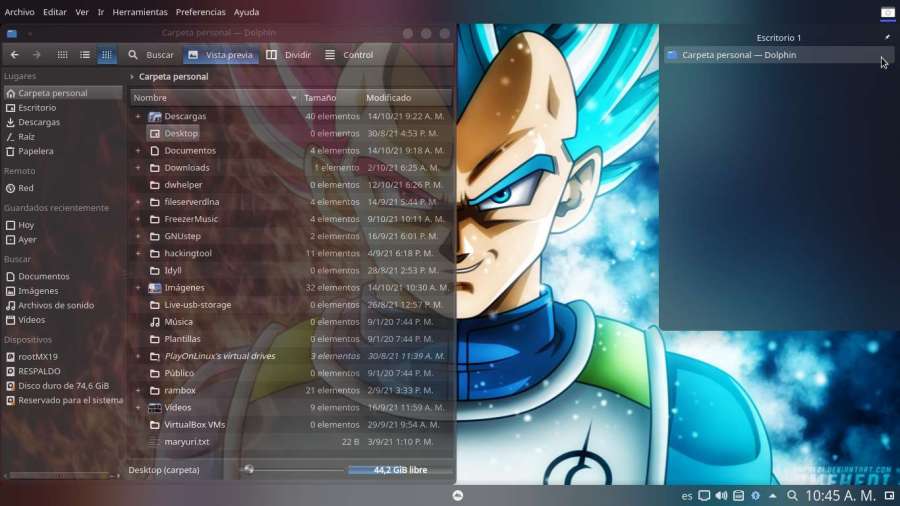This screenshot has width=900, height=506.
Task: Open the Buscar search tool
Action: pyautogui.click(x=150, y=55)
